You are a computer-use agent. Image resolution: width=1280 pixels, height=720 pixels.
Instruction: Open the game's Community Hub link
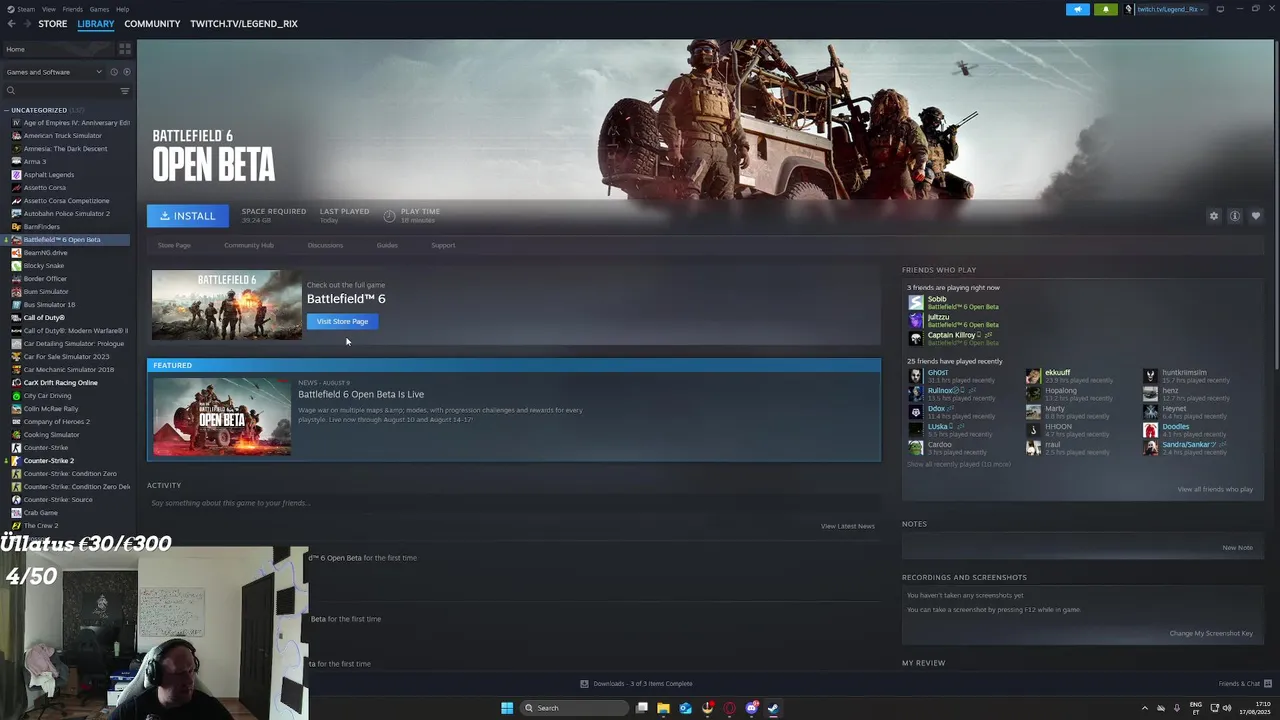249,245
